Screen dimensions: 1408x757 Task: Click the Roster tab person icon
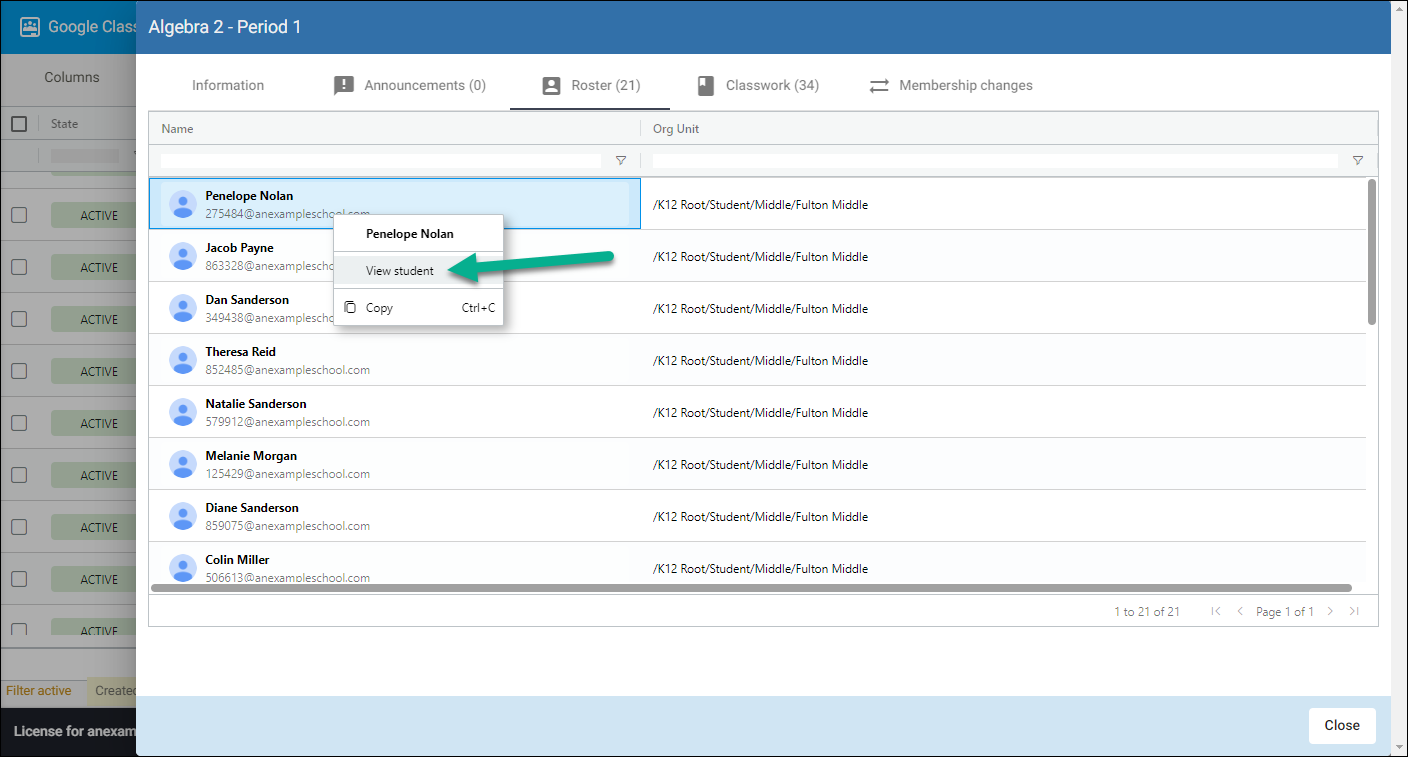pos(551,86)
